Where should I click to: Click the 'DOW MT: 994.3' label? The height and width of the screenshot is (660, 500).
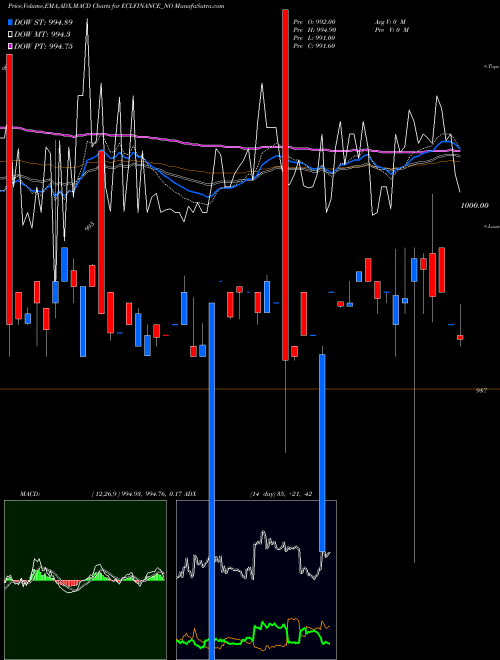pos(42,34)
